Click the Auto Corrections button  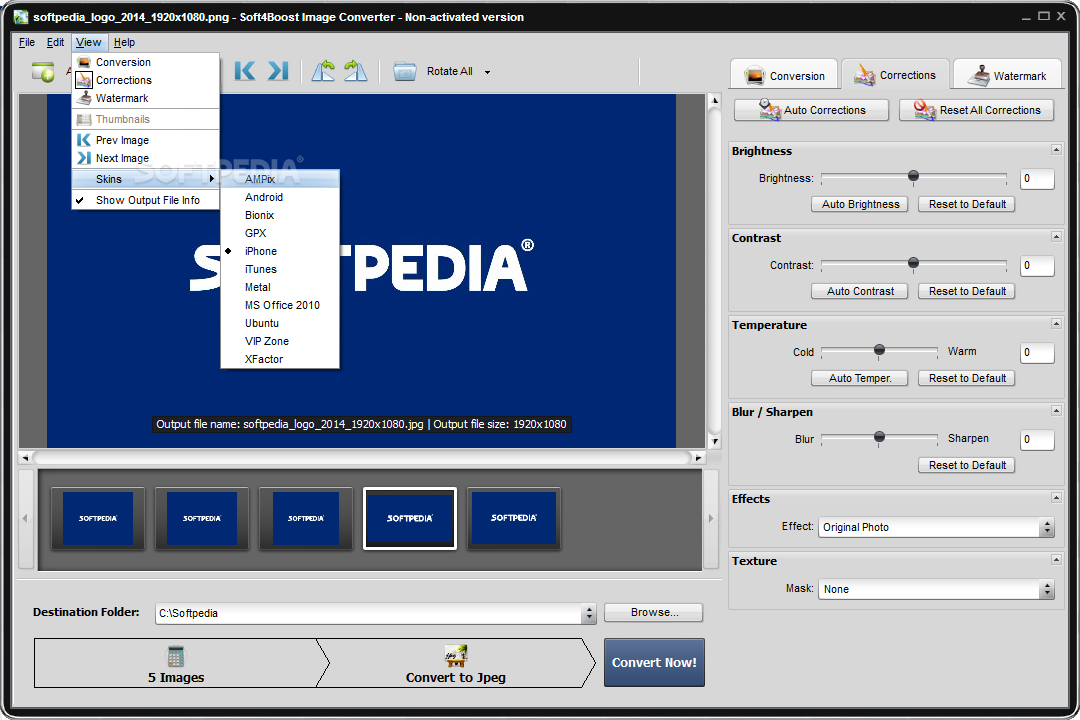(x=811, y=110)
